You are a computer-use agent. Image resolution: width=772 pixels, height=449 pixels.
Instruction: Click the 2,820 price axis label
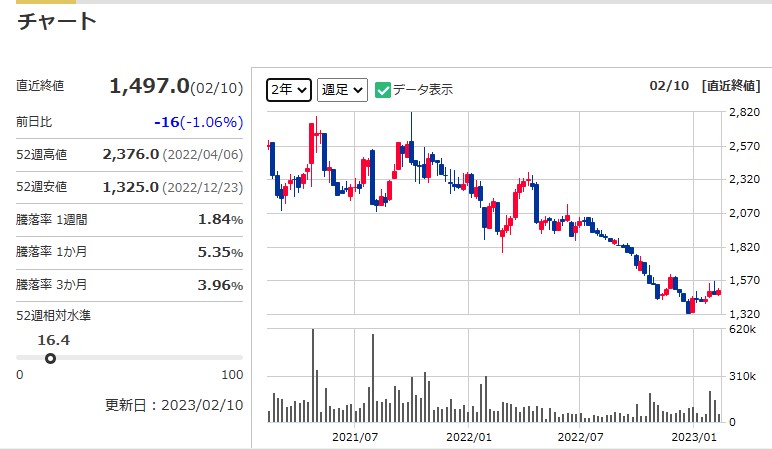coord(744,112)
